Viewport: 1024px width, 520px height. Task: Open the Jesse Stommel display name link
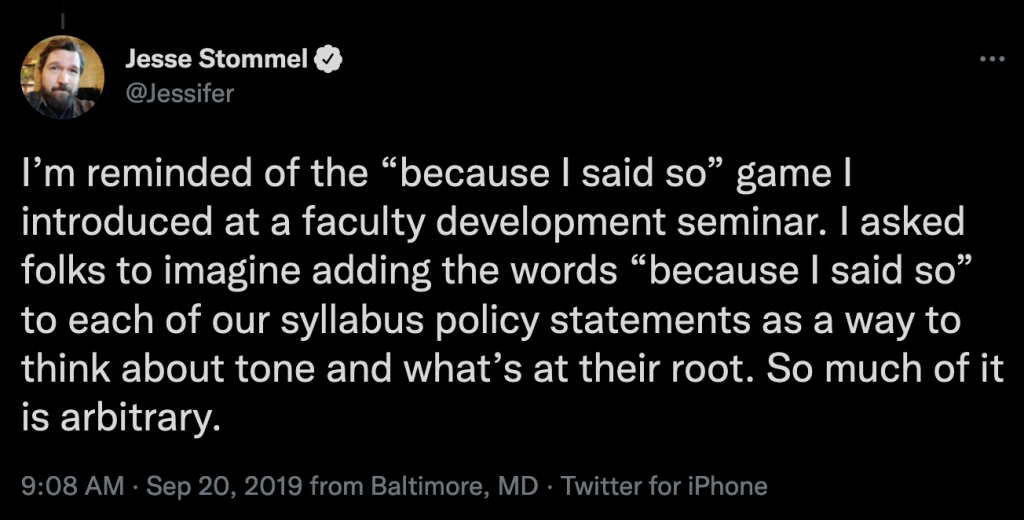(x=216, y=60)
